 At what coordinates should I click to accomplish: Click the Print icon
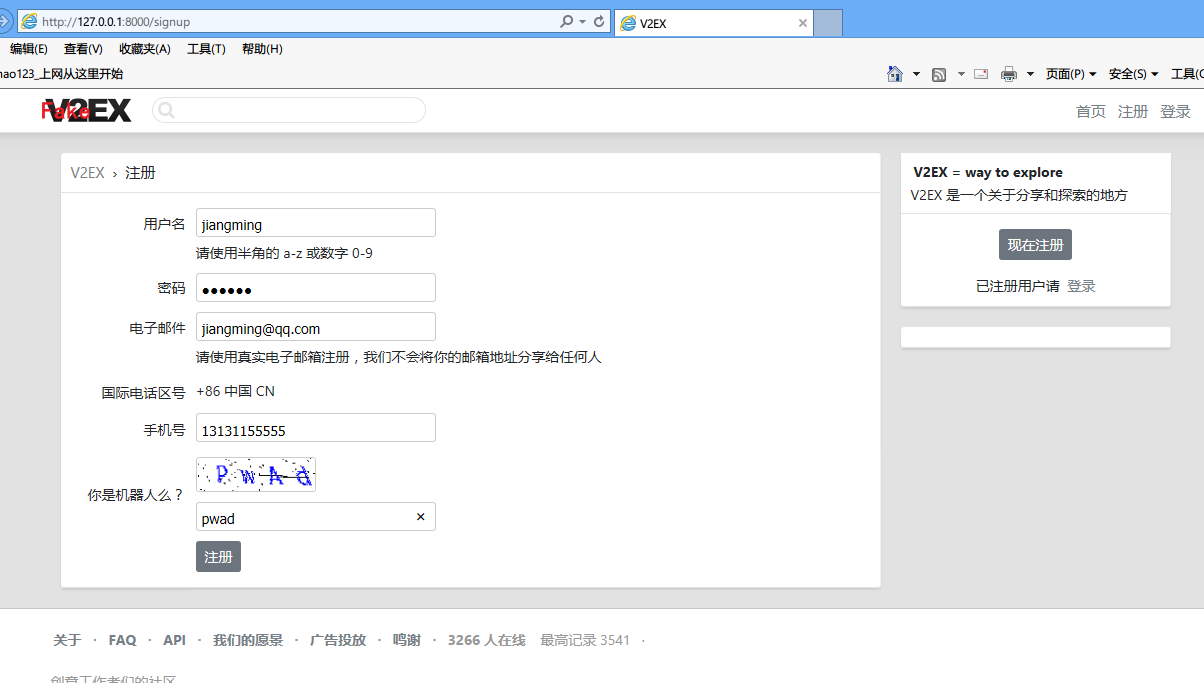coord(1009,74)
